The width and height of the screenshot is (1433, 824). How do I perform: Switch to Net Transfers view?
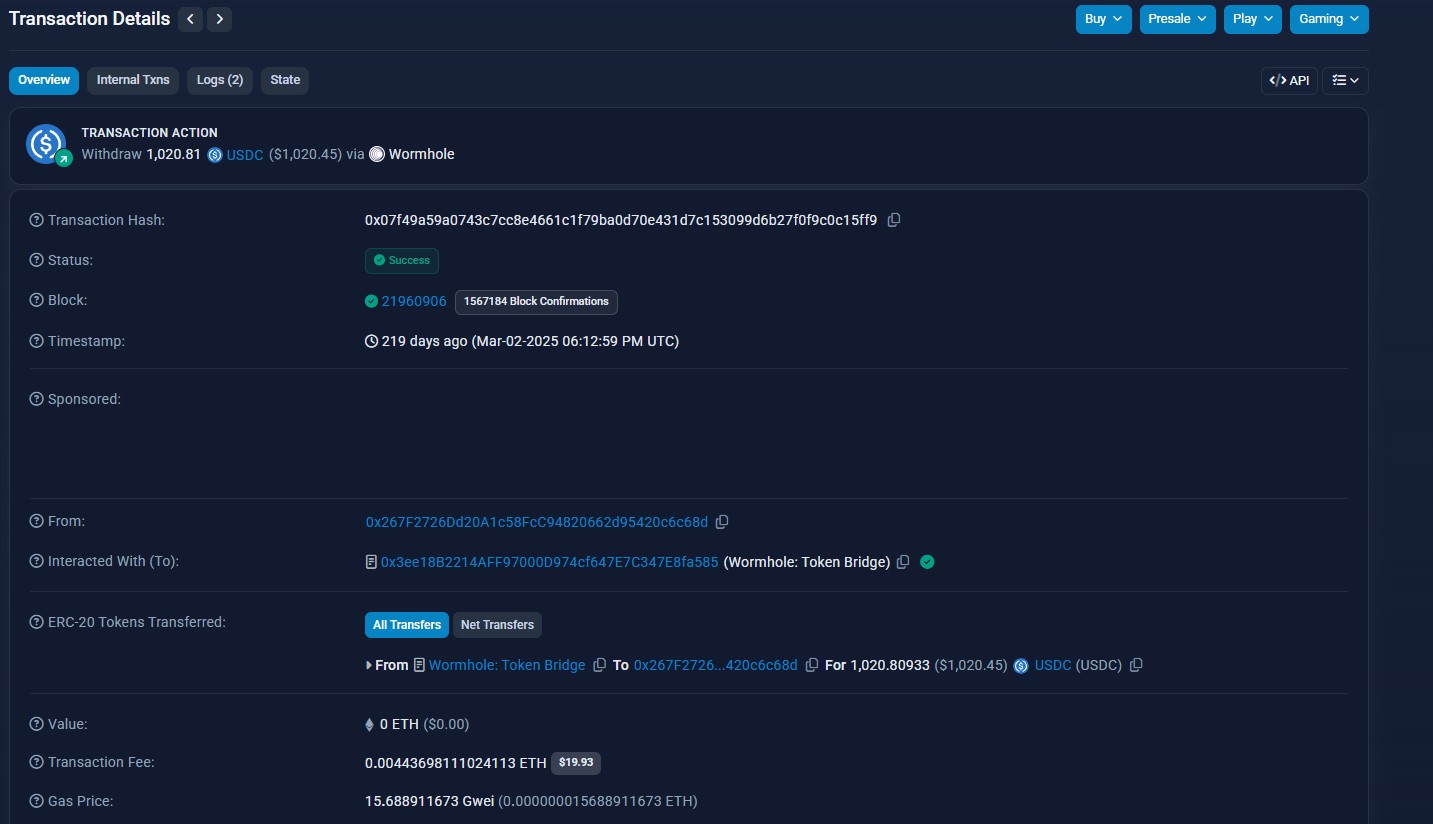point(497,624)
